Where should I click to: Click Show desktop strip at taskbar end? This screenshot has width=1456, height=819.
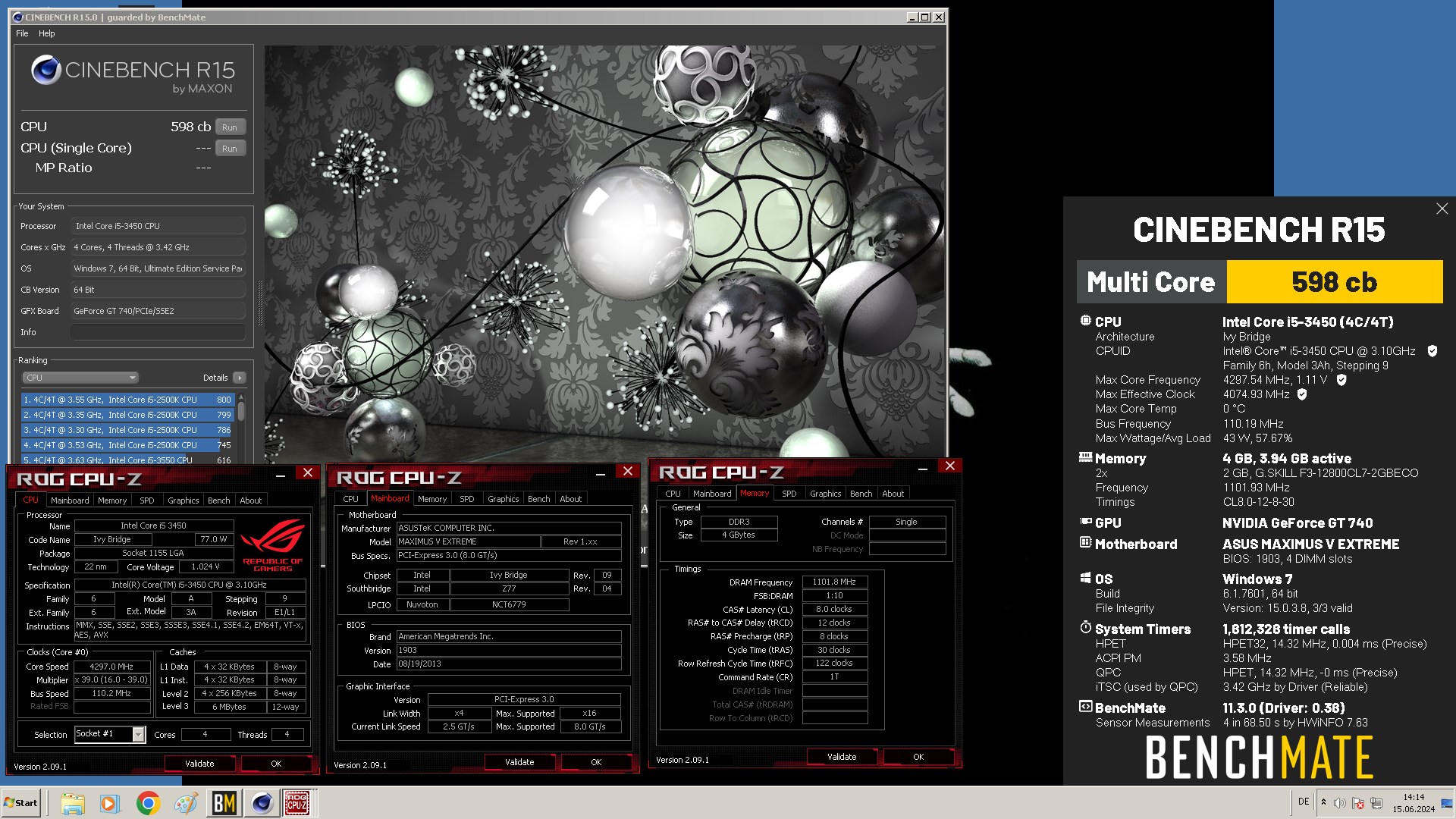tap(1448, 803)
